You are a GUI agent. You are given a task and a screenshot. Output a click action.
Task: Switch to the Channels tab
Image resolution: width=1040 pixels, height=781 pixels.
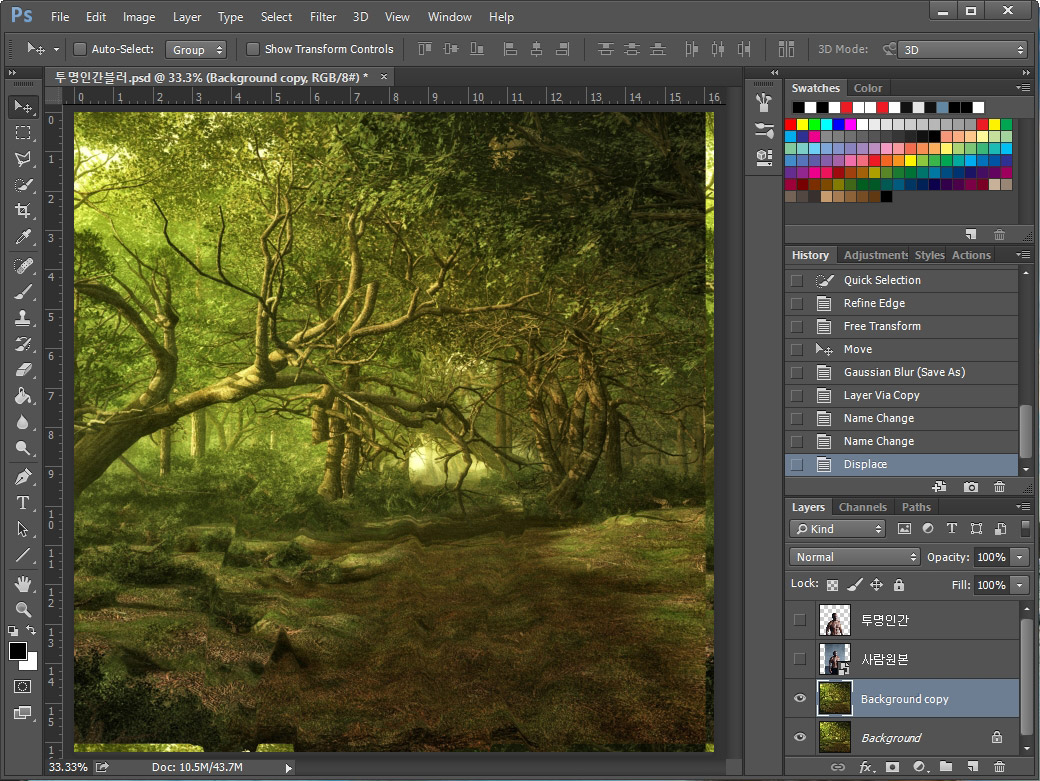click(x=862, y=507)
